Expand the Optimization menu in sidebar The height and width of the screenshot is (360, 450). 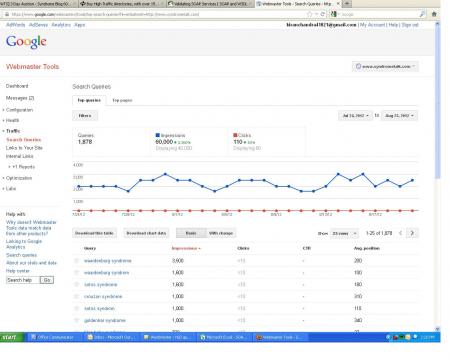tap(19, 178)
